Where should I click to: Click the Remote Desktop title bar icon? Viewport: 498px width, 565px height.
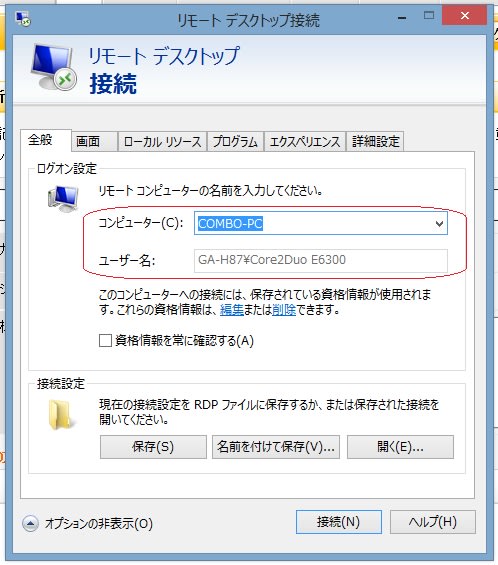click(x=23, y=18)
